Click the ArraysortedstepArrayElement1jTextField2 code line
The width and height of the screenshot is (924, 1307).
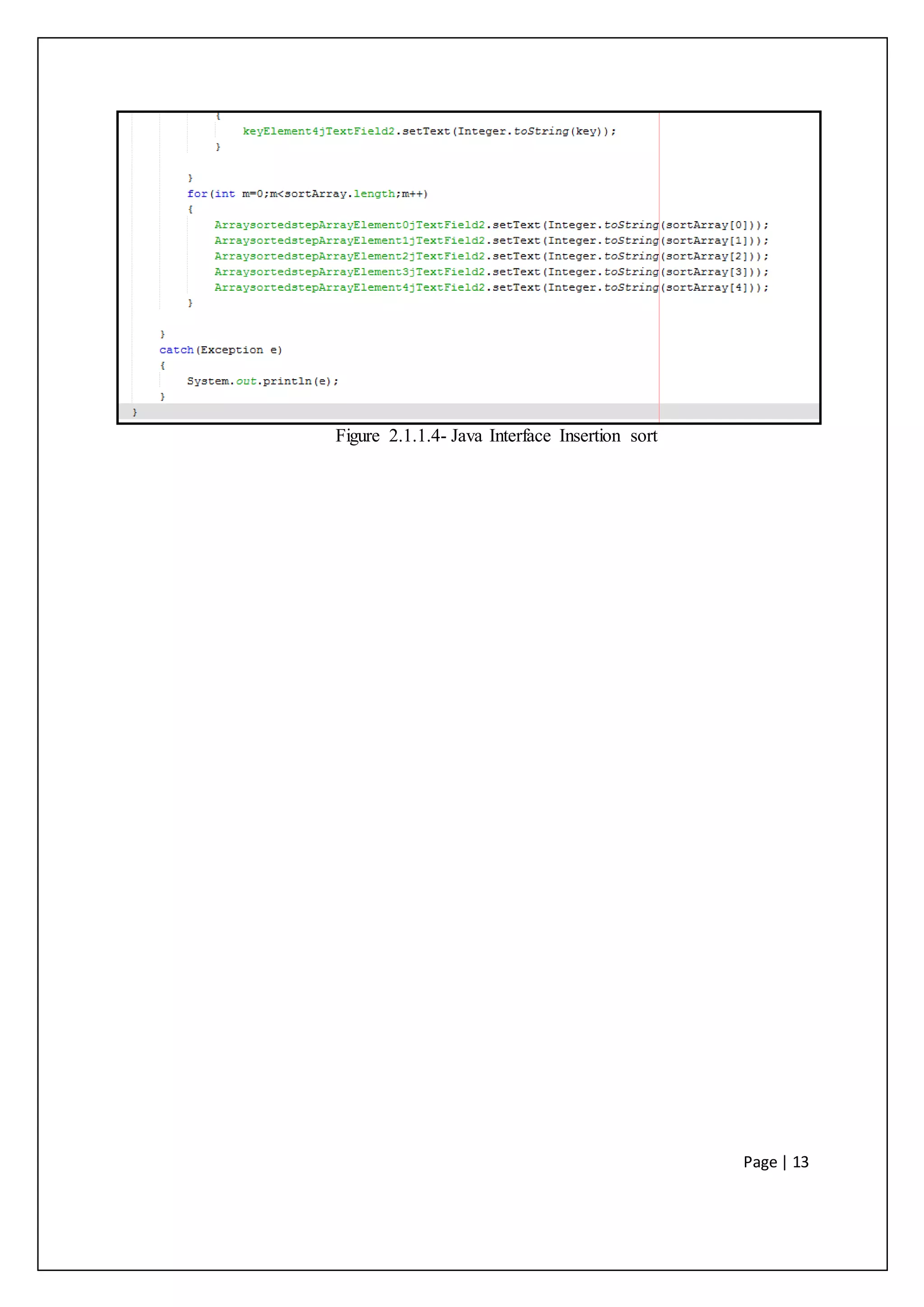tap(491, 241)
